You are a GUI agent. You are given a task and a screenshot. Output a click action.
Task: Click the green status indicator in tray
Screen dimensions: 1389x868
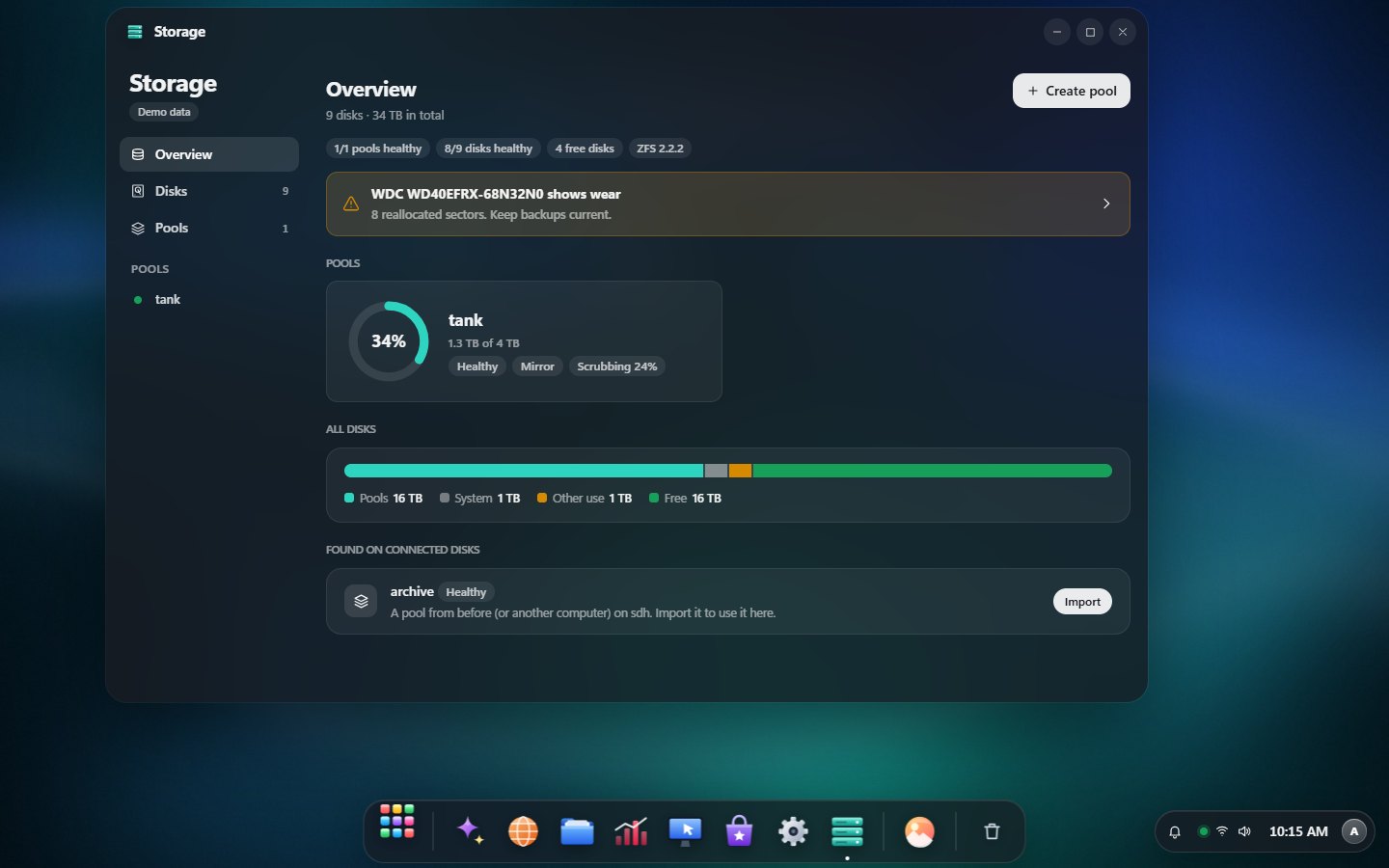1203,831
